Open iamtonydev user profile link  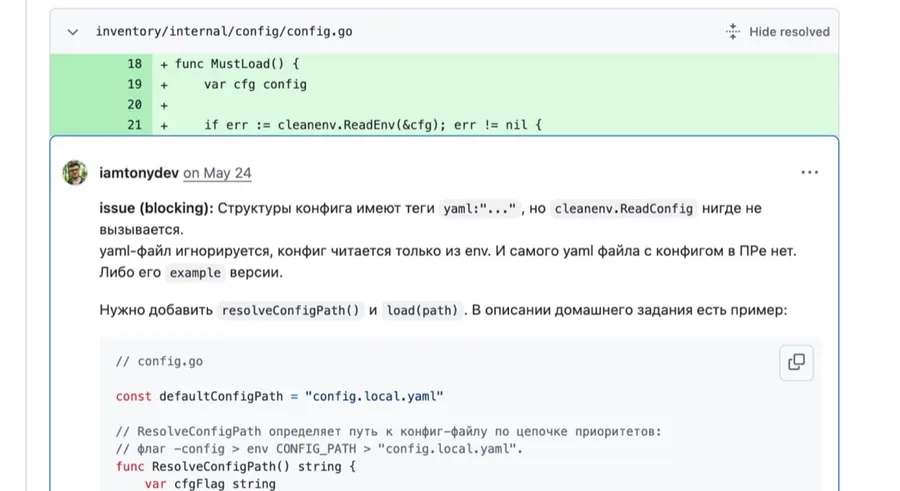[139, 173]
